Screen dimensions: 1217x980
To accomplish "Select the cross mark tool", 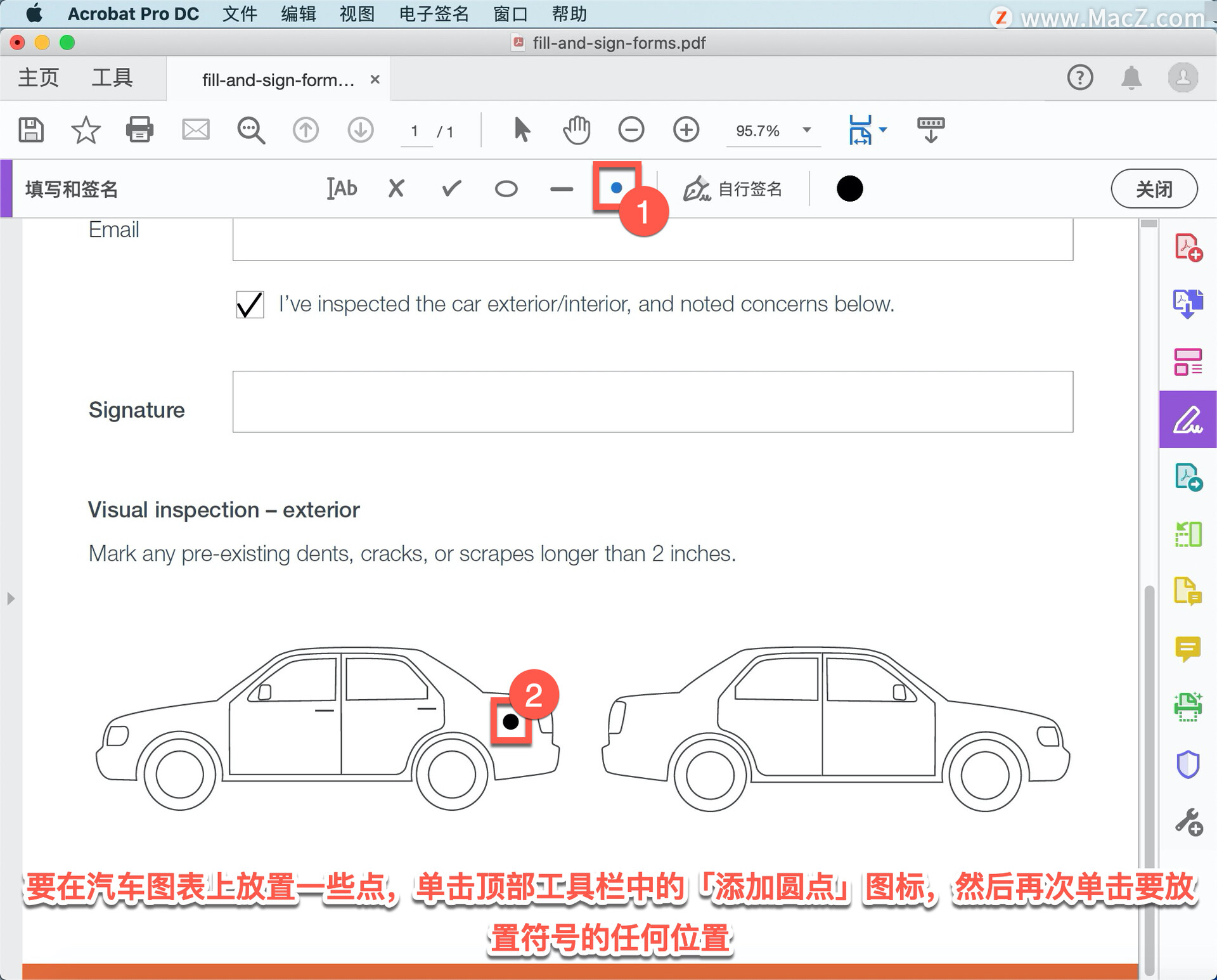I will [396, 188].
